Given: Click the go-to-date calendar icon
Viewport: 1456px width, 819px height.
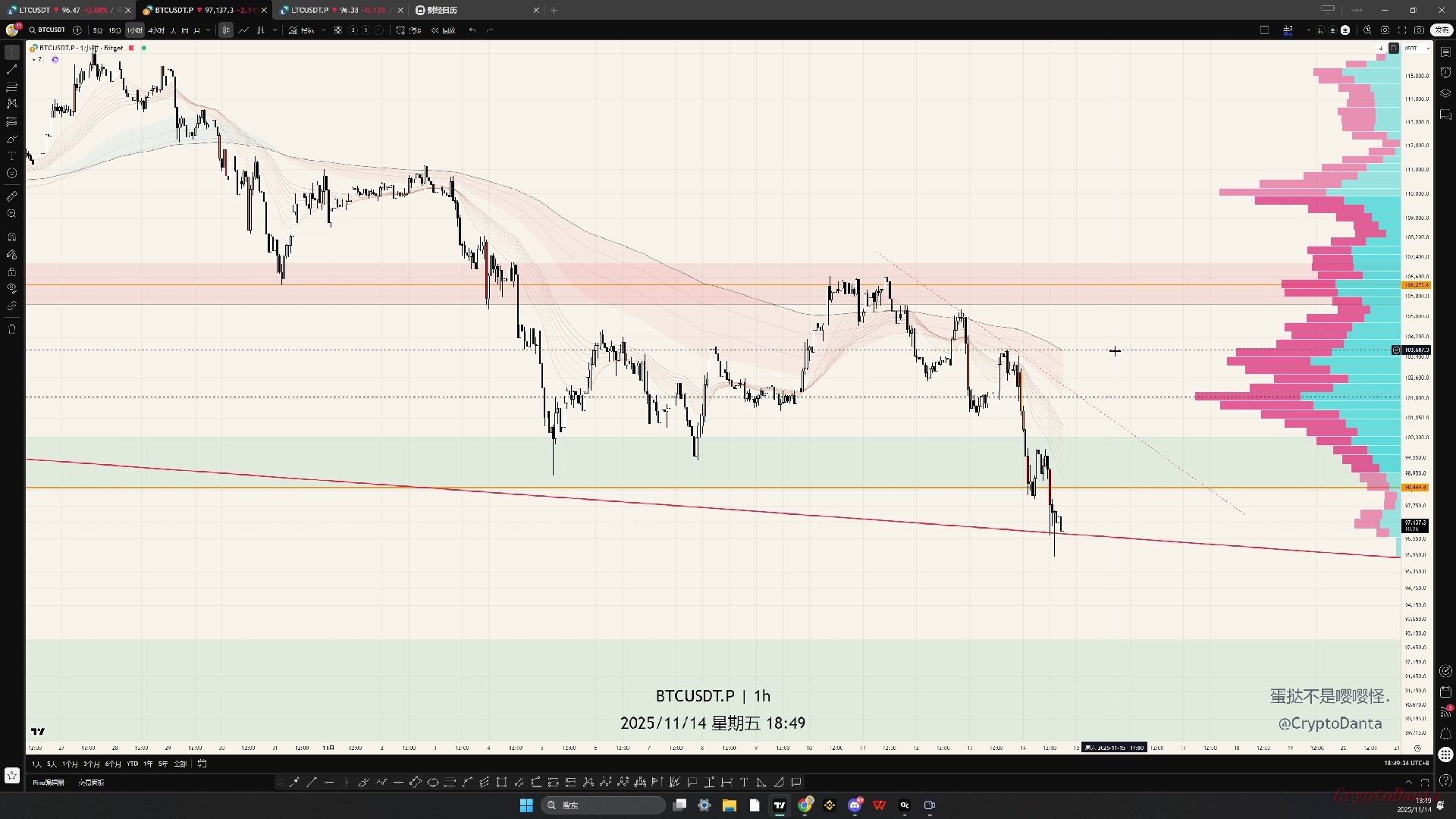Looking at the screenshot, I should click(202, 764).
